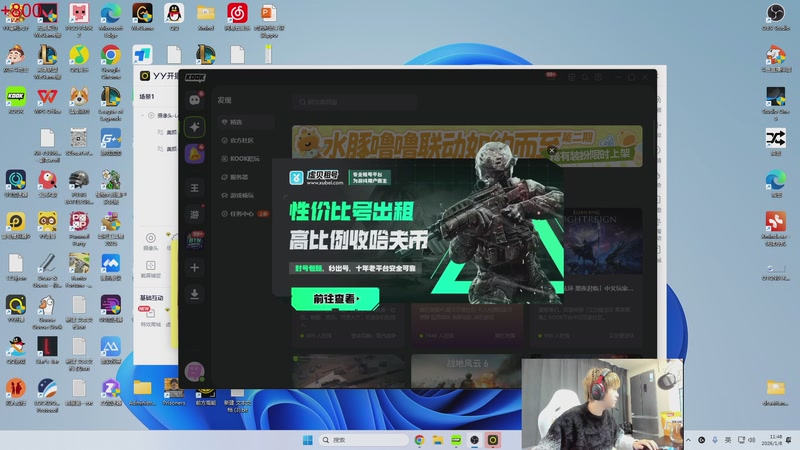Image resolution: width=800 pixels, height=450 pixels.
Task: Open the Corgi dog desktop shortcut
Action: pyautogui.click(x=79, y=99)
